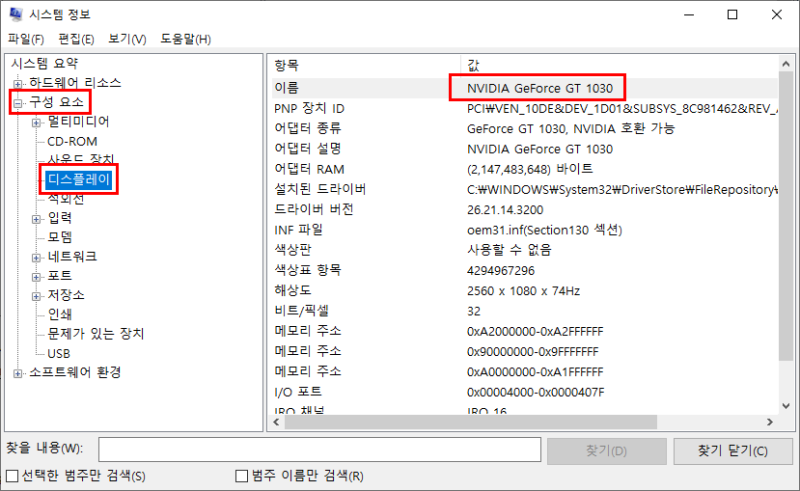Click the I/O 포트 row
The height and width of the screenshot is (491, 800).
[523, 392]
